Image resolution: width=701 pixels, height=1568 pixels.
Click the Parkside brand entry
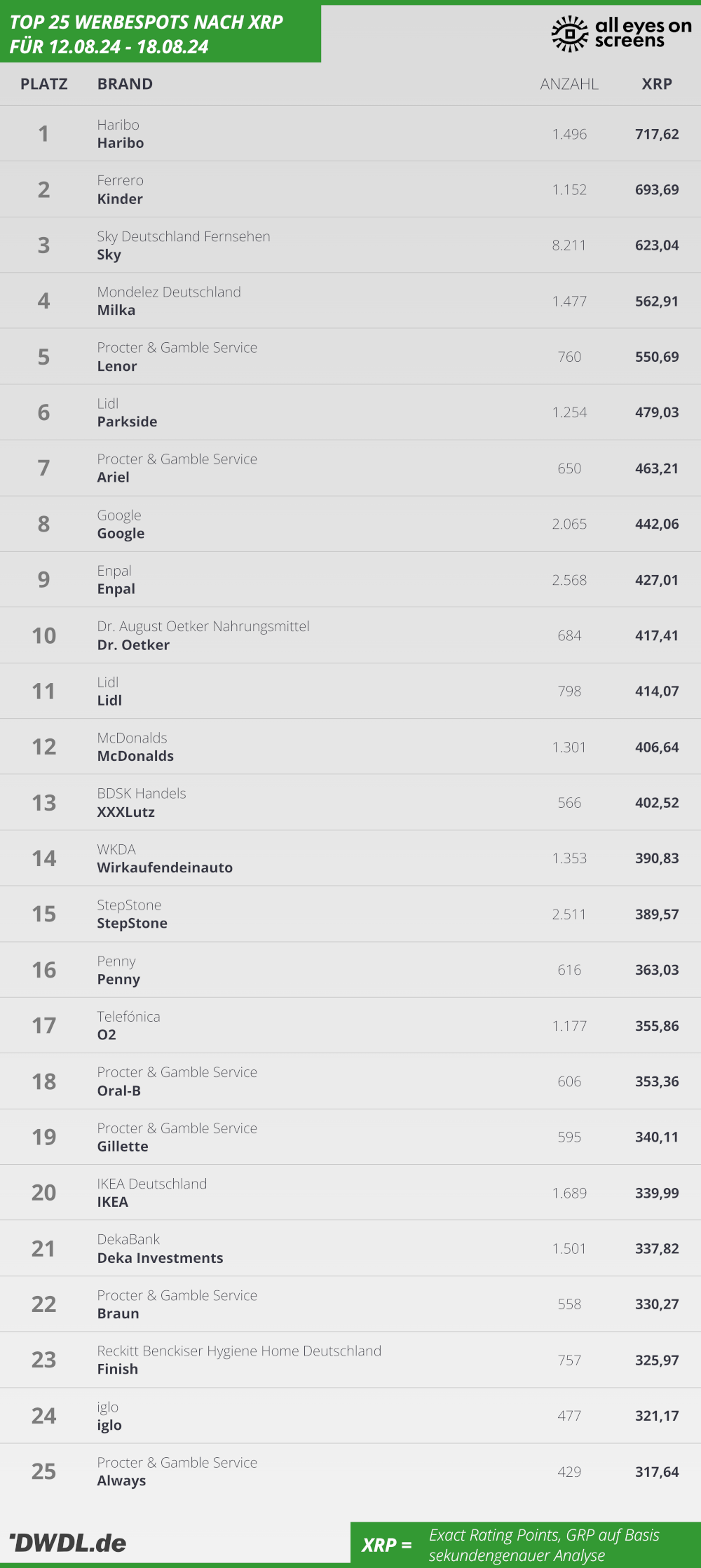pos(127,422)
